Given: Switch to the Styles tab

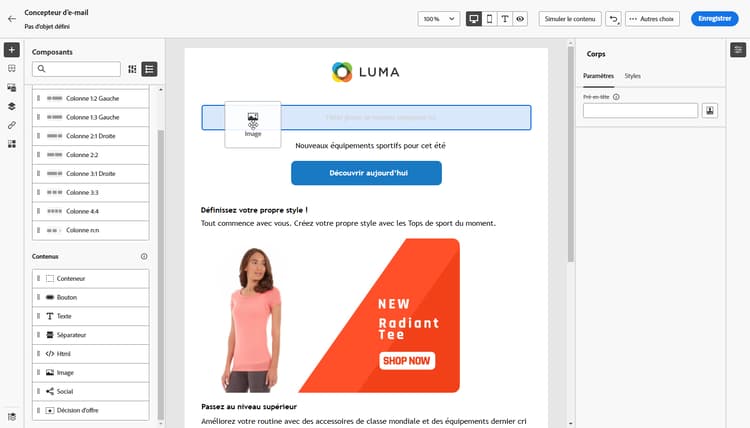Looking at the screenshot, I should coord(632,76).
